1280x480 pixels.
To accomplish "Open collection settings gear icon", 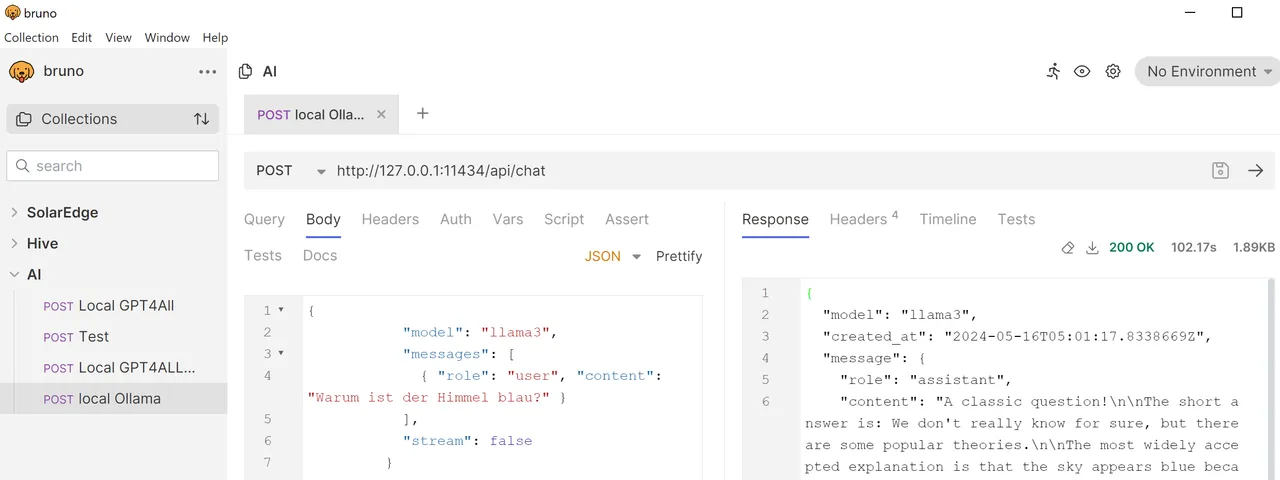I will click(1113, 72).
